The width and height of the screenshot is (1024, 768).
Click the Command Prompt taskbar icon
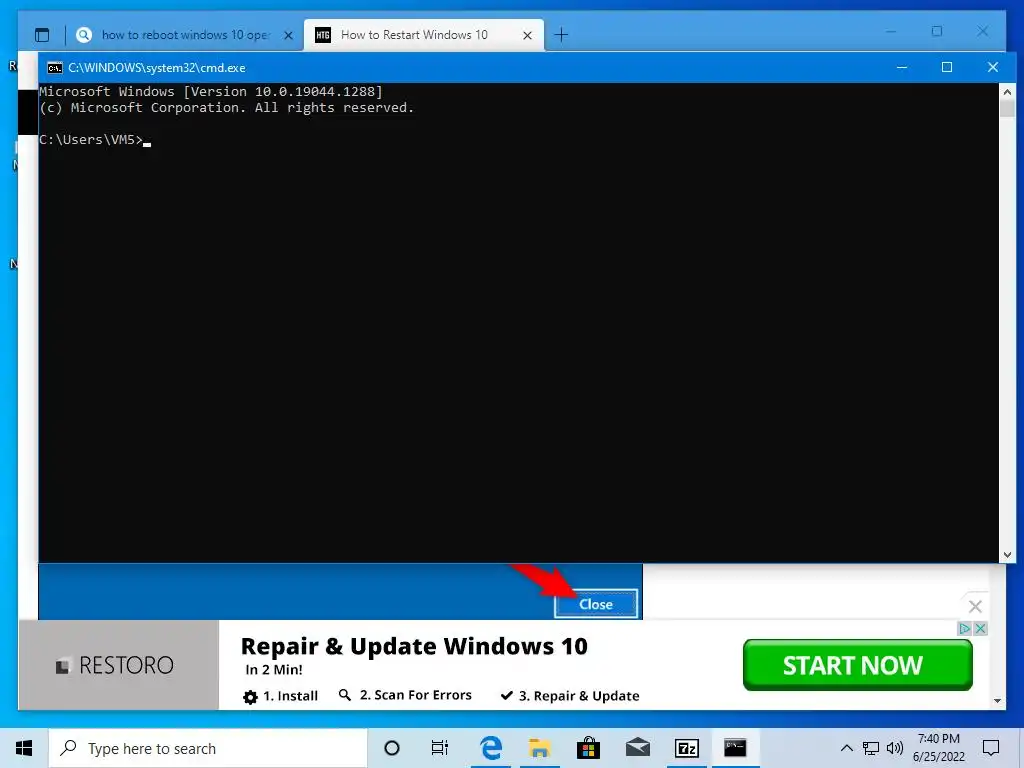tap(735, 748)
